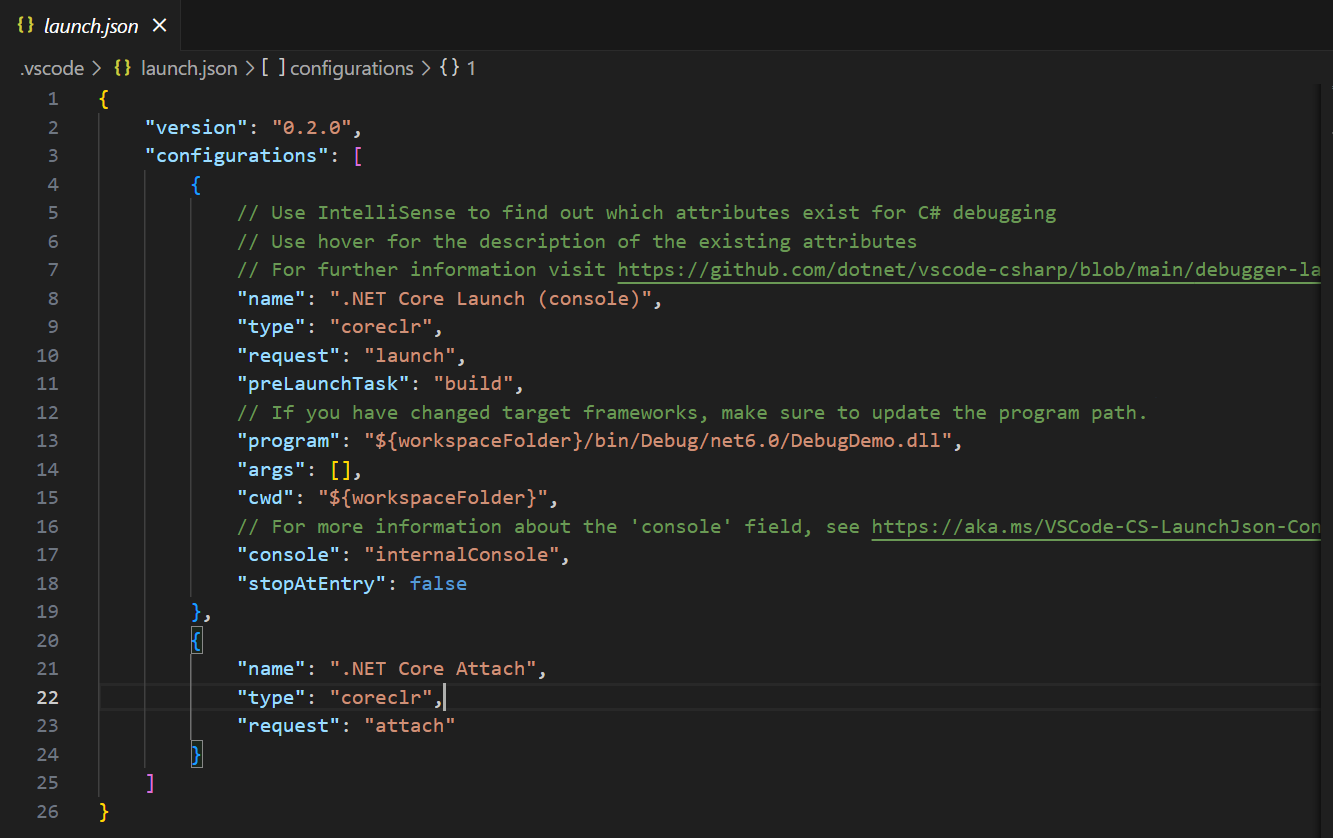Click line number 13 in the gutter

pyautogui.click(x=47, y=441)
